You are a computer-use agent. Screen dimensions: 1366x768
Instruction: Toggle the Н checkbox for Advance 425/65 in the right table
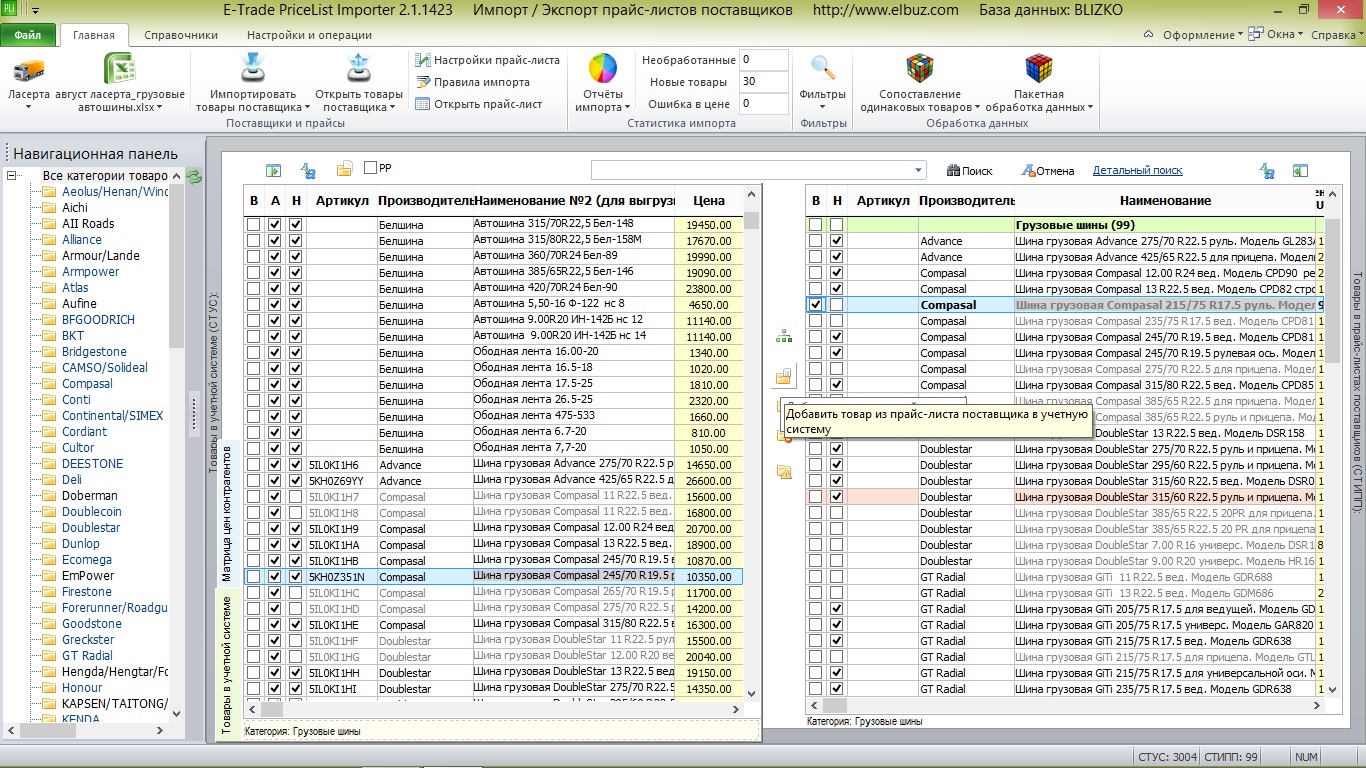[x=836, y=257]
